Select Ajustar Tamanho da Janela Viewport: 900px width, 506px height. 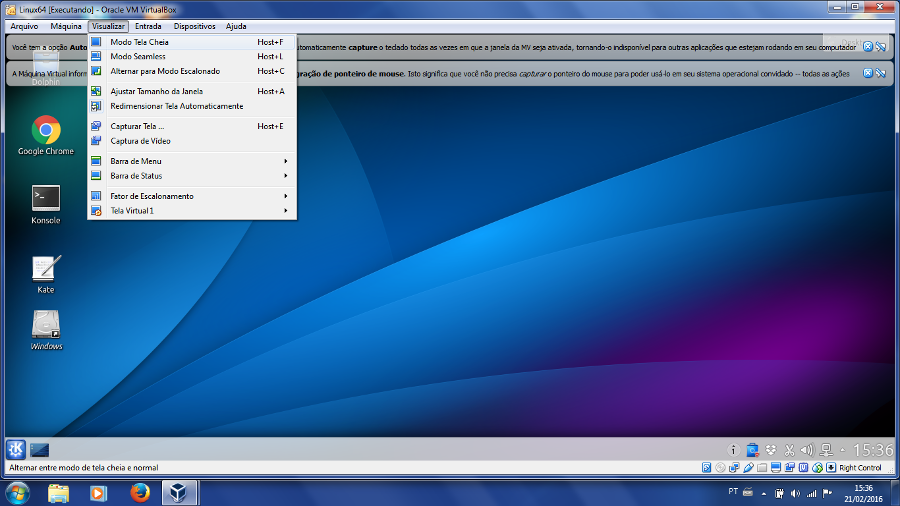pos(192,91)
